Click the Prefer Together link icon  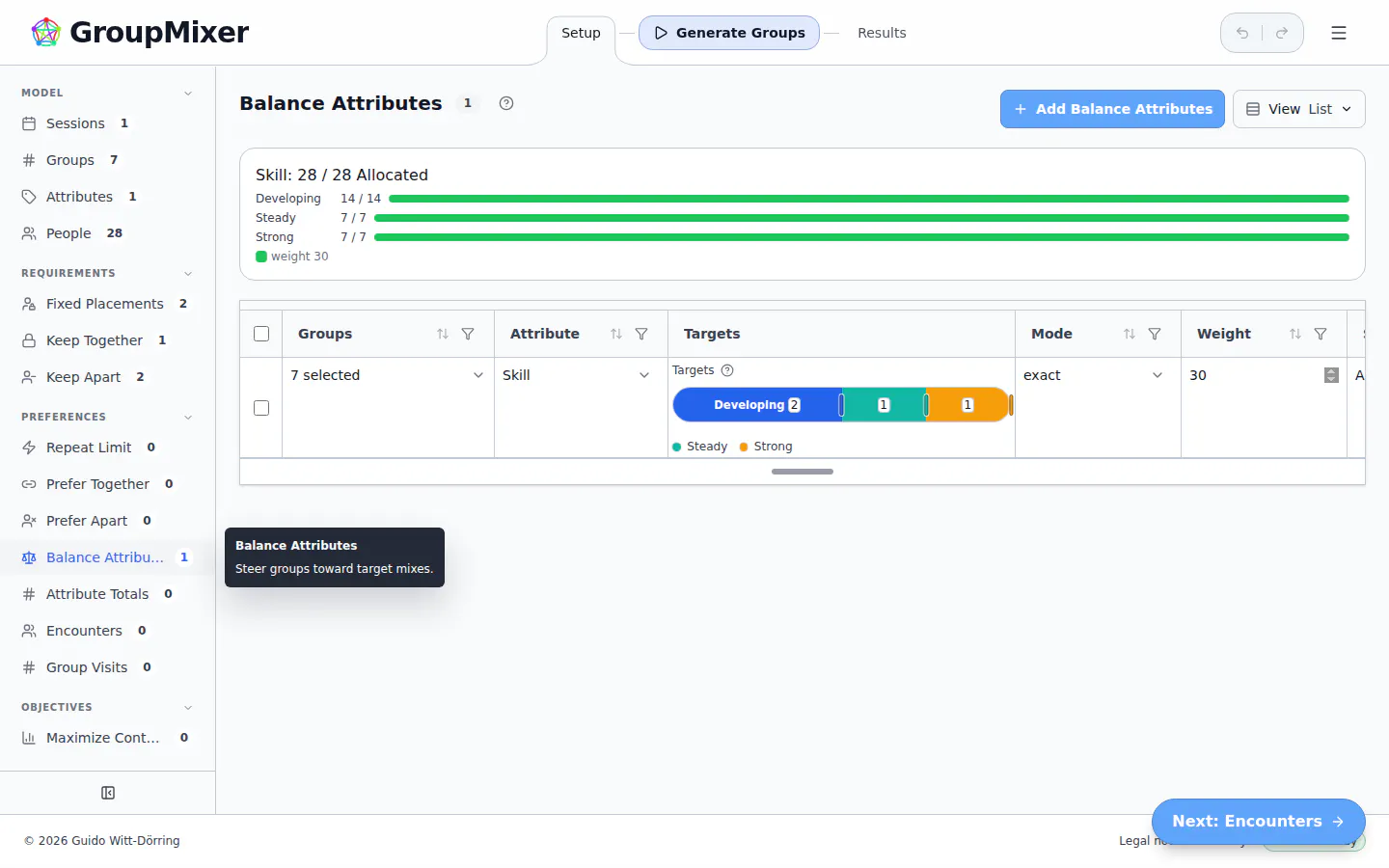pos(29,484)
